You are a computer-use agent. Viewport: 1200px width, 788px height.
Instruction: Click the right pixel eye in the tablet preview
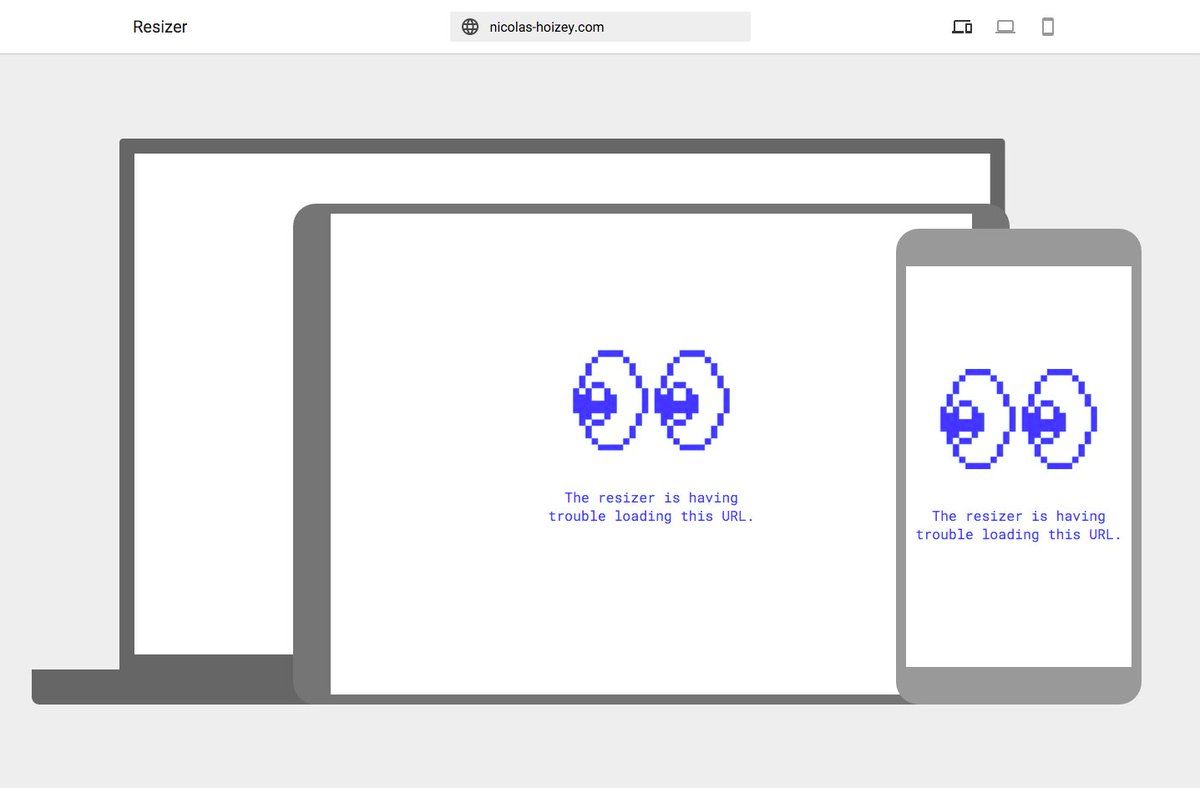(x=691, y=400)
